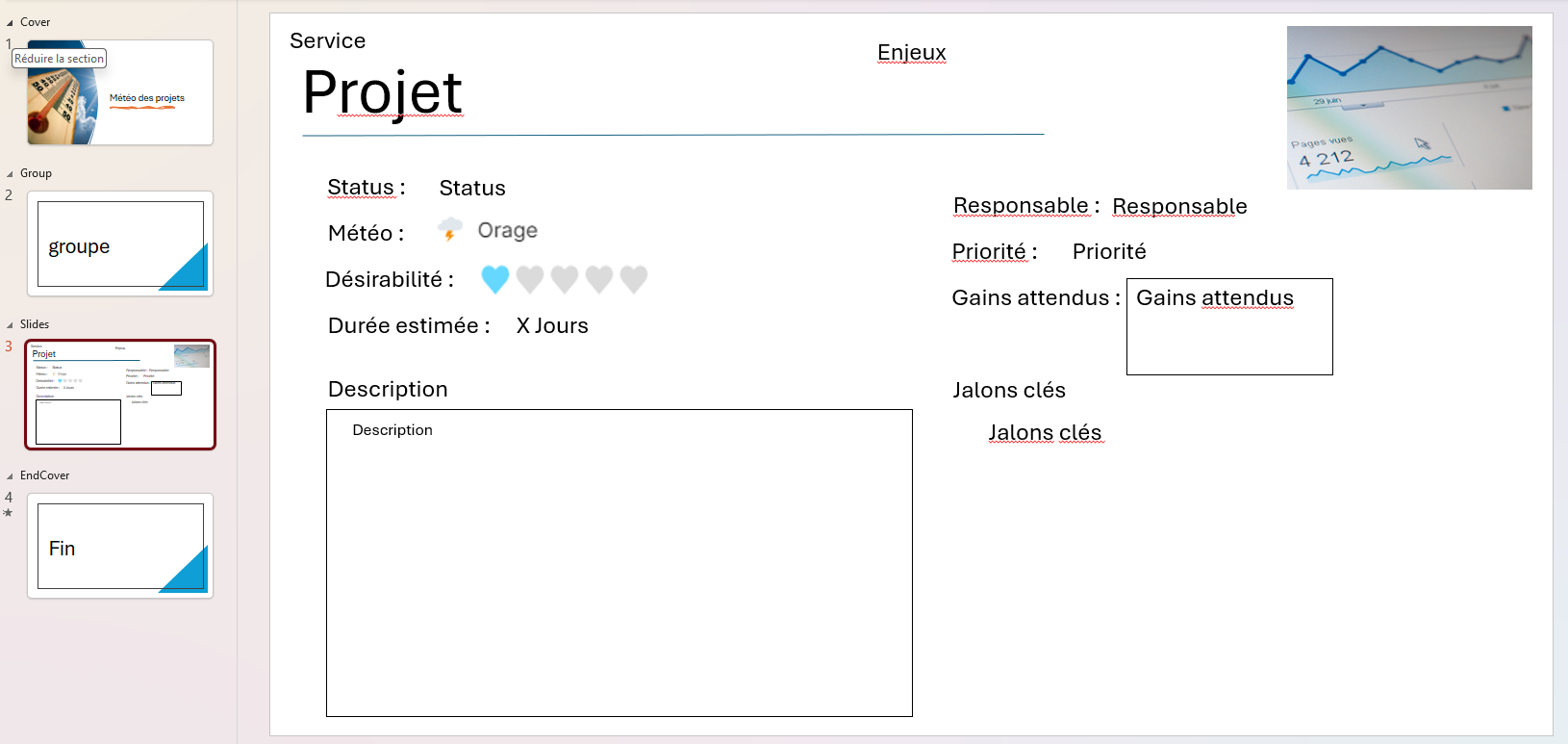
Task: Click the blue heart in Désirabilité
Action: (494, 279)
